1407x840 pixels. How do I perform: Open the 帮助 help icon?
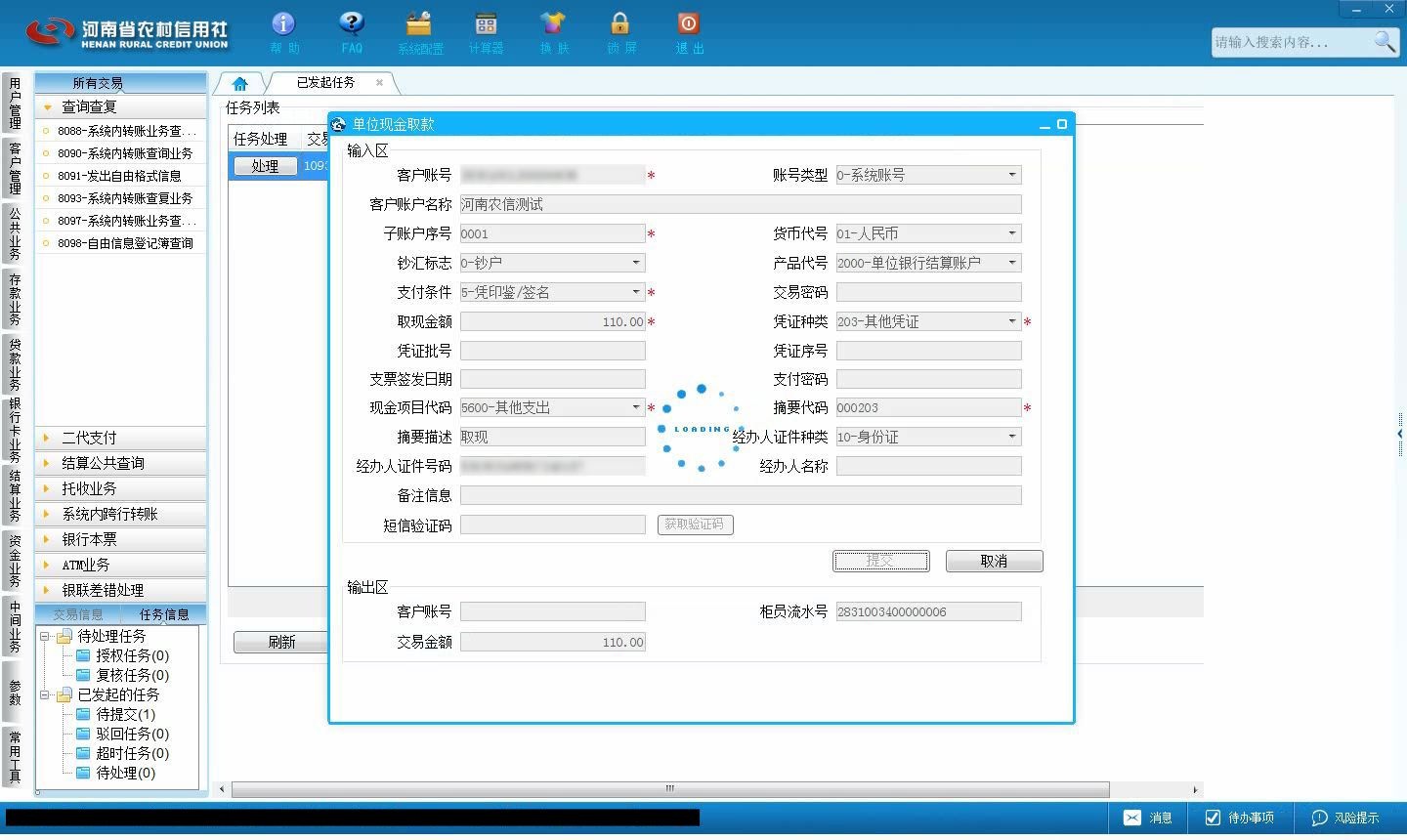tap(283, 32)
